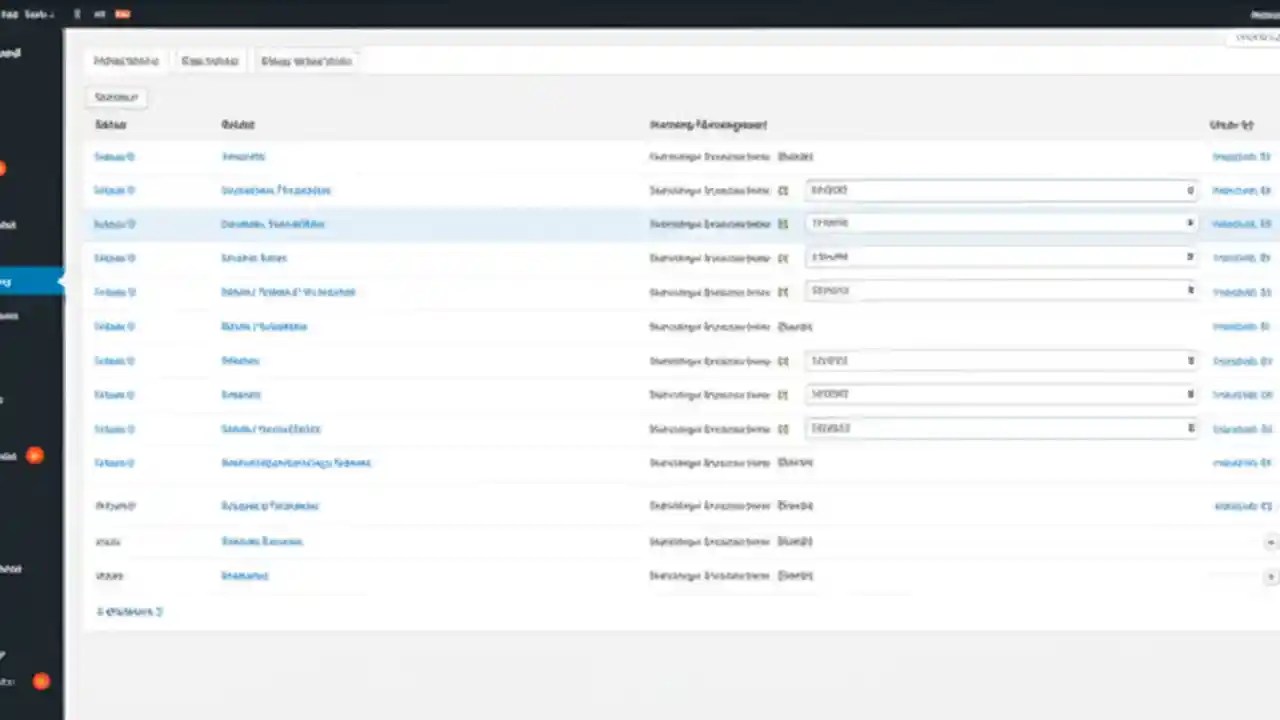Click the home icon in the top navigation bar
This screenshot has height=720, width=1280.
click(x=77, y=14)
